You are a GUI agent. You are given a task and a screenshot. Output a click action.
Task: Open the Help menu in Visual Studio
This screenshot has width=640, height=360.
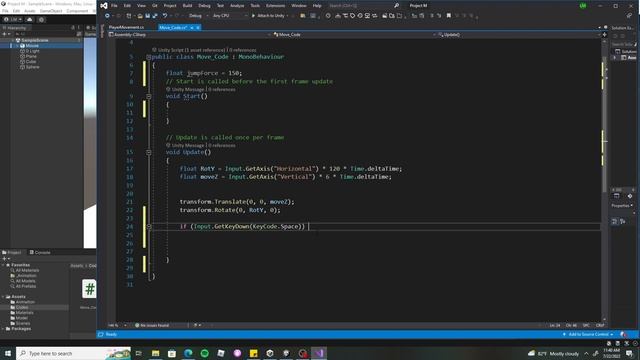point(317,6)
